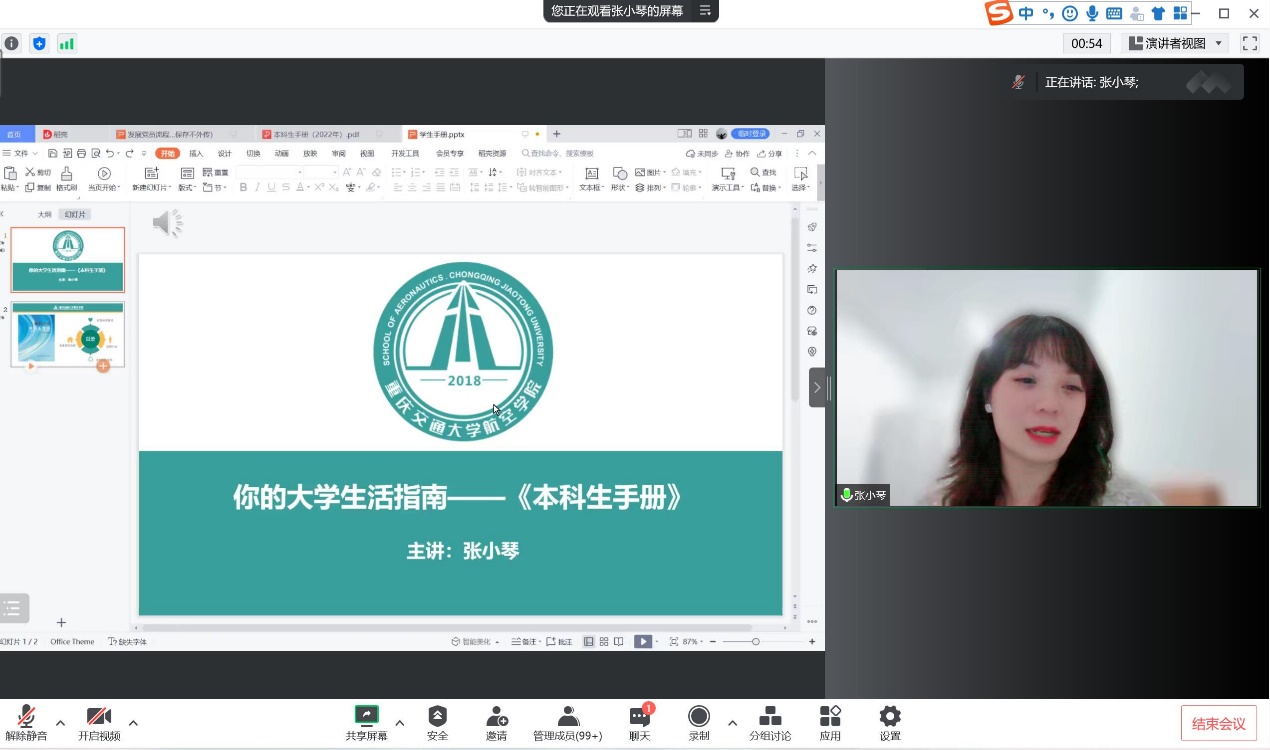
Task: Click the red 结束会议 button
Action: coord(1218,723)
